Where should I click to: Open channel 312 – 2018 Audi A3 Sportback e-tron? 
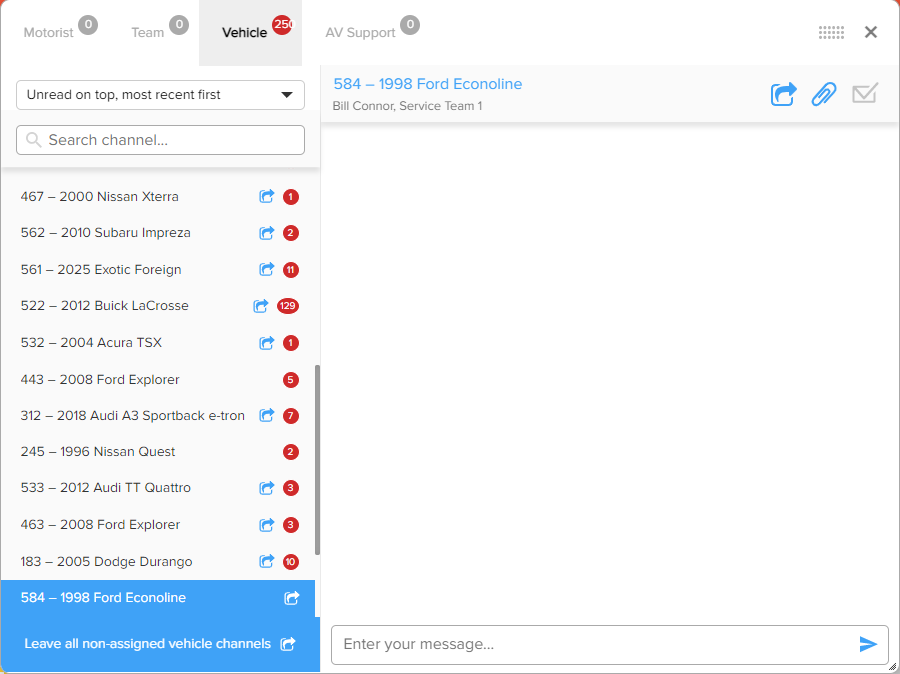click(158, 415)
